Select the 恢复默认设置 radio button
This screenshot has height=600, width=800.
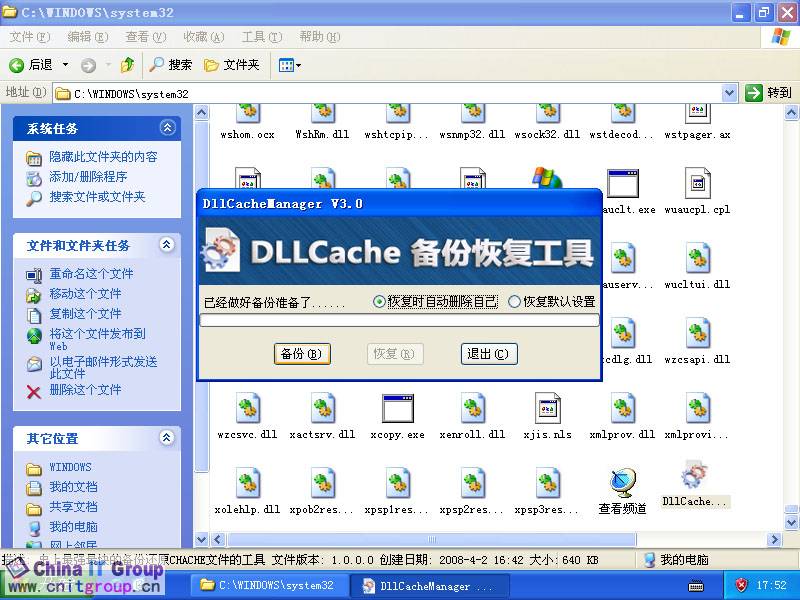(x=514, y=302)
